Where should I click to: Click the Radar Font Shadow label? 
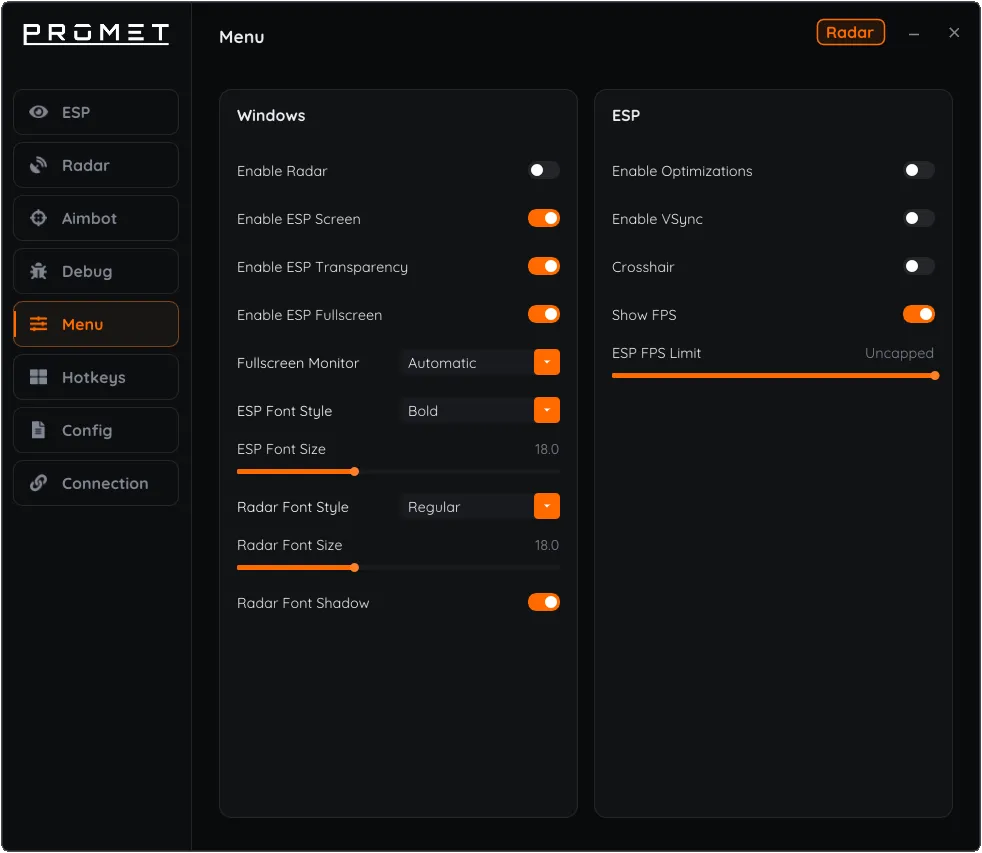tap(303, 603)
